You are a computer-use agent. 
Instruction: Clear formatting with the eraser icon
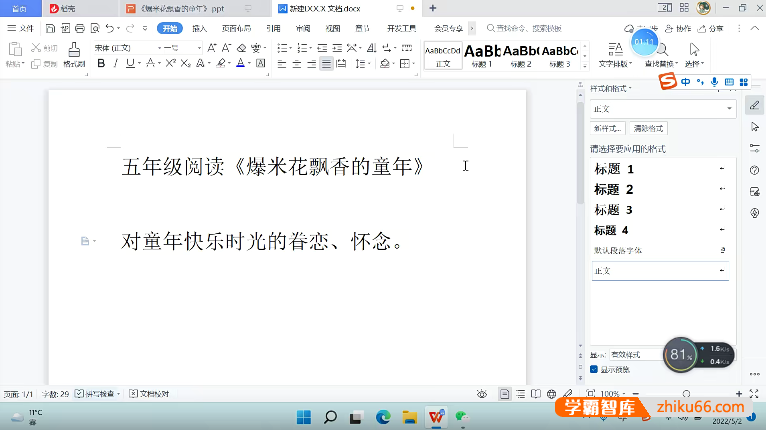241,48
